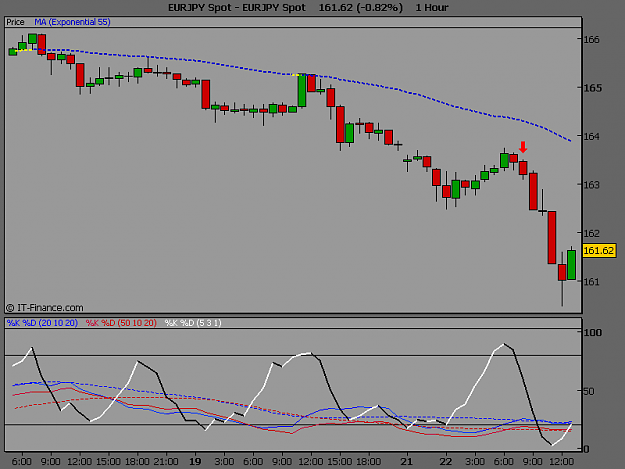The image size is (625, 469).
Task: Click the 1 Hour timeframe text in title
Action: coord(432,8)
